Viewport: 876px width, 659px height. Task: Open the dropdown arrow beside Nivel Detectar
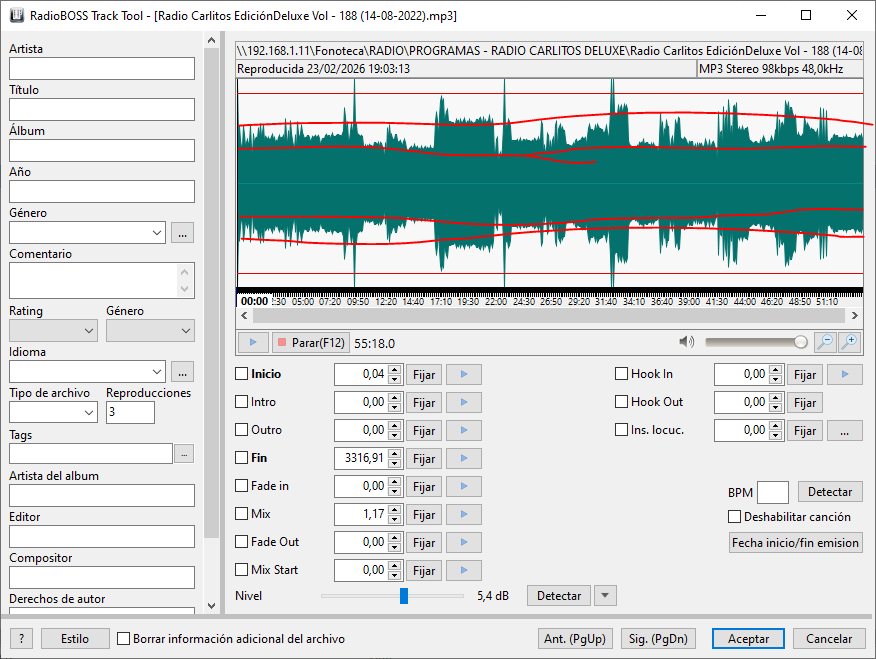pyautogui.click(x=604, y=596)
